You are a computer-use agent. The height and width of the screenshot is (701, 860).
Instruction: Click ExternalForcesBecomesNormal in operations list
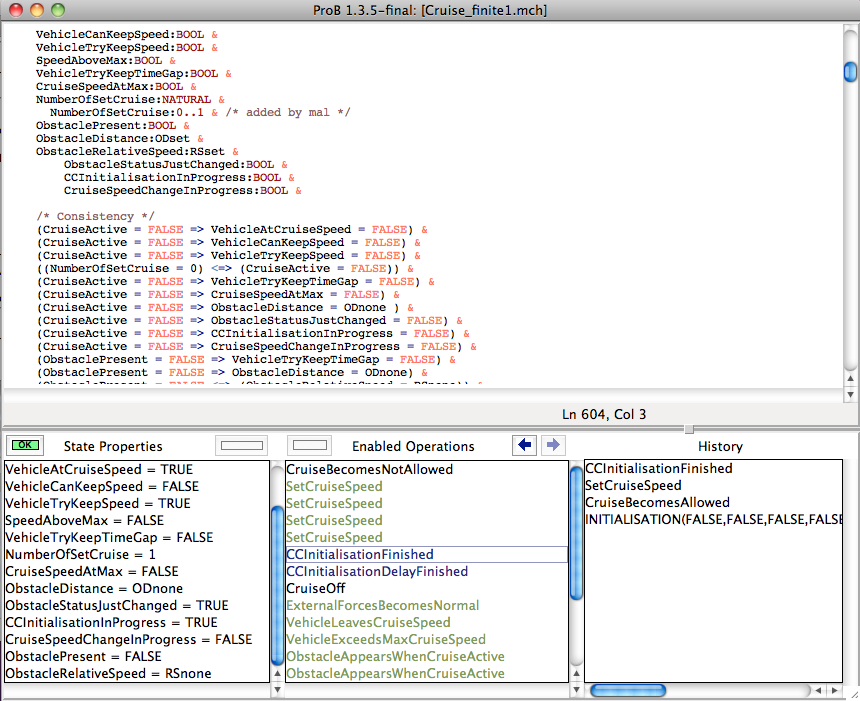[x=382, y=605]
